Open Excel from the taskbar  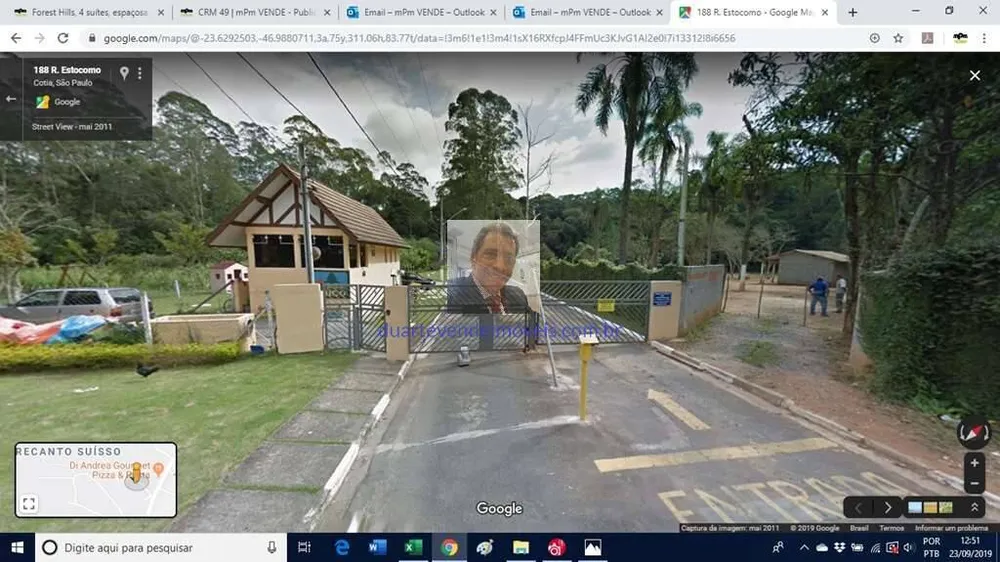click(x=413, y=547)
